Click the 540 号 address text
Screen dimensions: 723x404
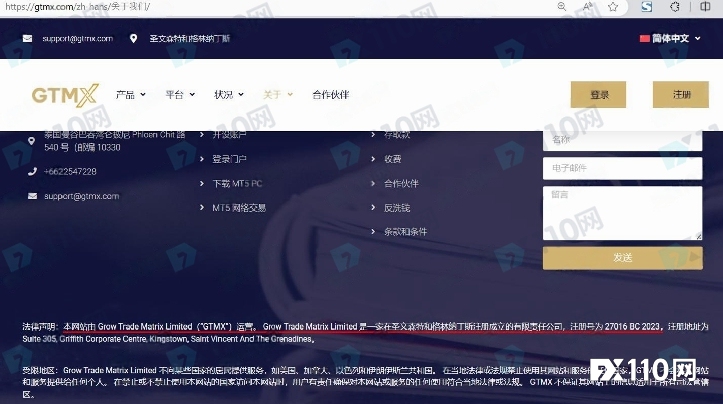[82, 148]
